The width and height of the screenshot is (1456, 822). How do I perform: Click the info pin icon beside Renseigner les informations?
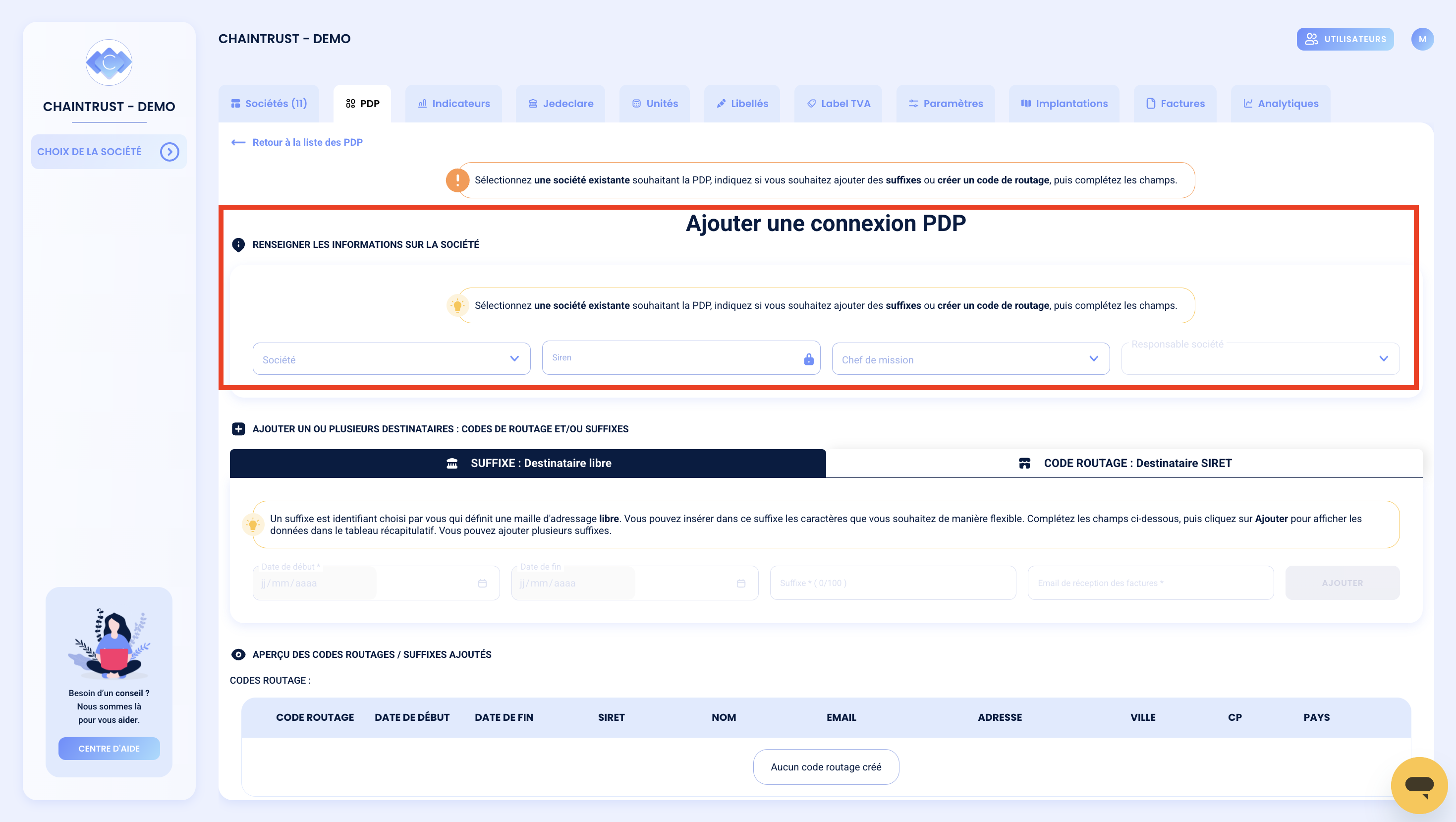click(x=238, y=245)
